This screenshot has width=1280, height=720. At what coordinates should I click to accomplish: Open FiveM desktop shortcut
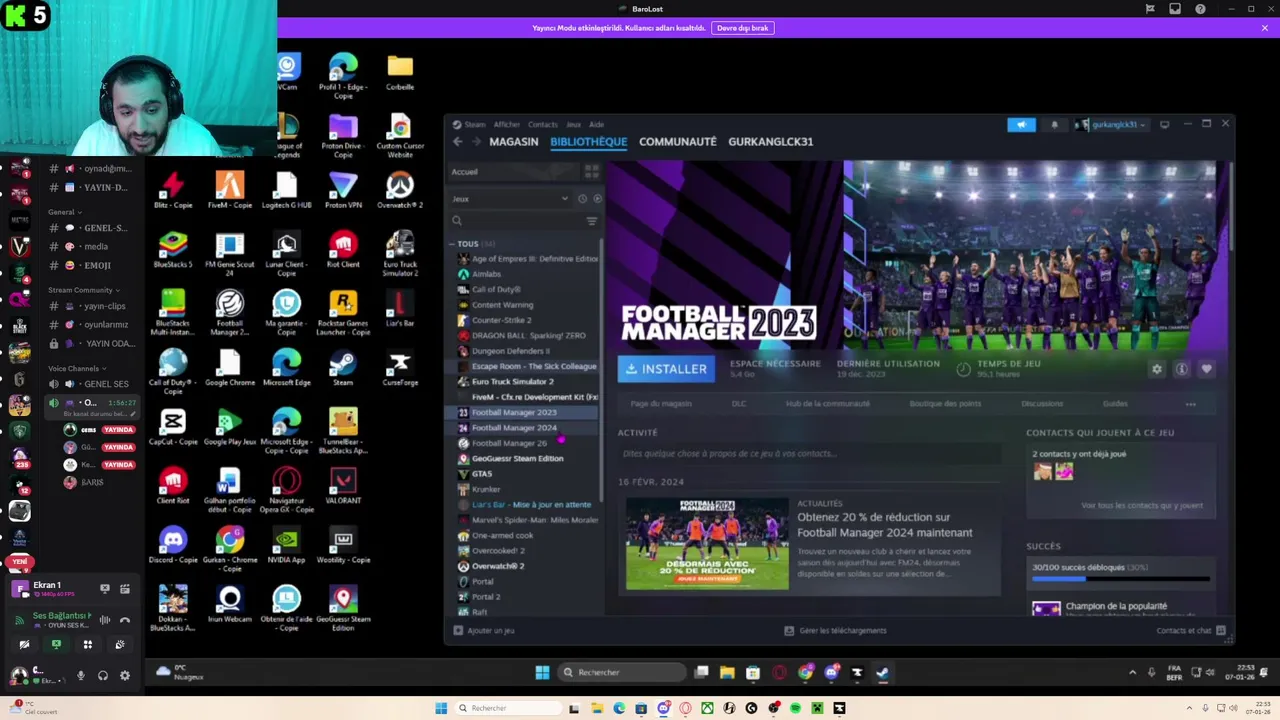click(230, 191)
